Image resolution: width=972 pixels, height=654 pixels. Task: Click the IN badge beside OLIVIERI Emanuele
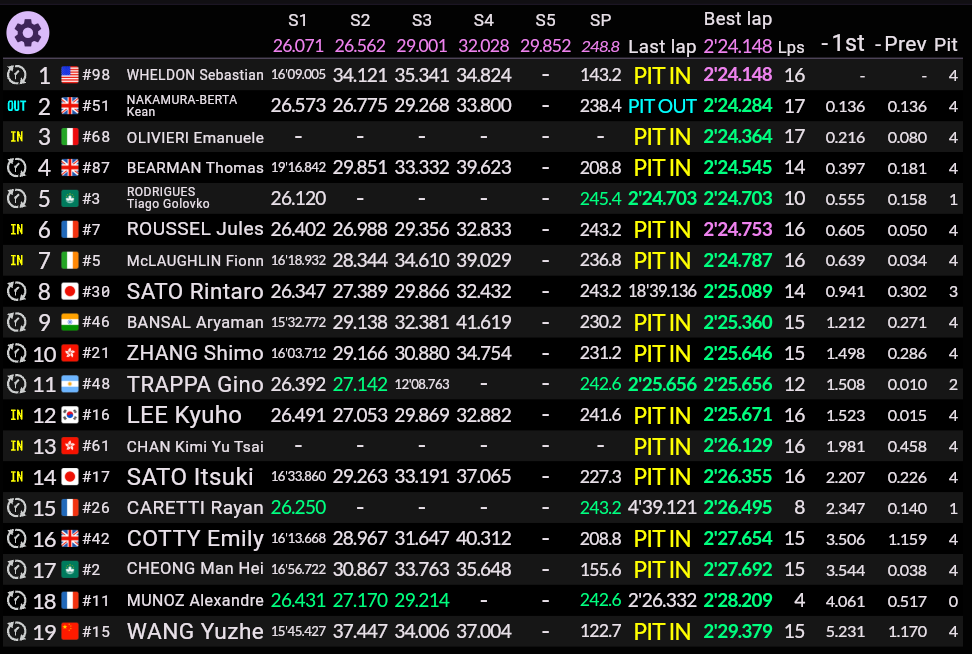click(16, 138)
